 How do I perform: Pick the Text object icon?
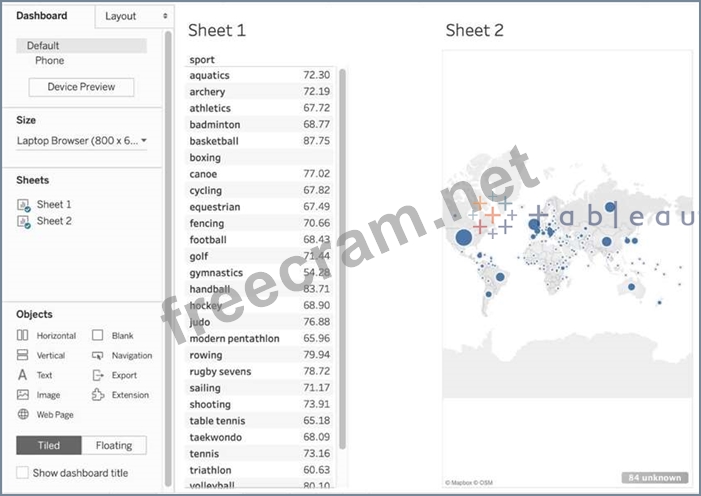[23, 375]
